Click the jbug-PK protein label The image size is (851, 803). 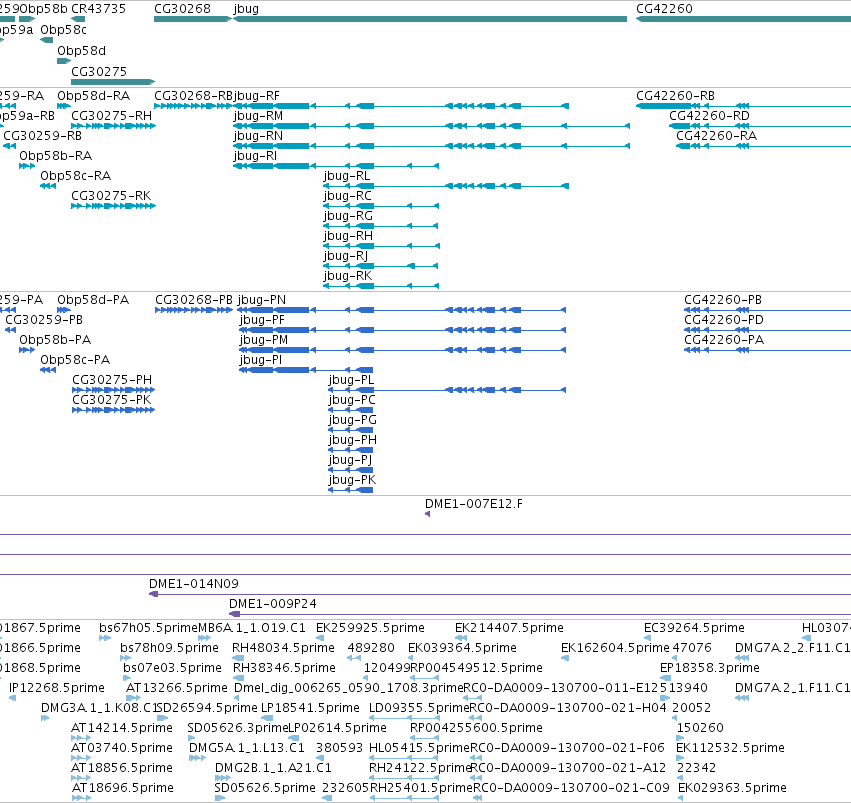click(x=352, y=481)
